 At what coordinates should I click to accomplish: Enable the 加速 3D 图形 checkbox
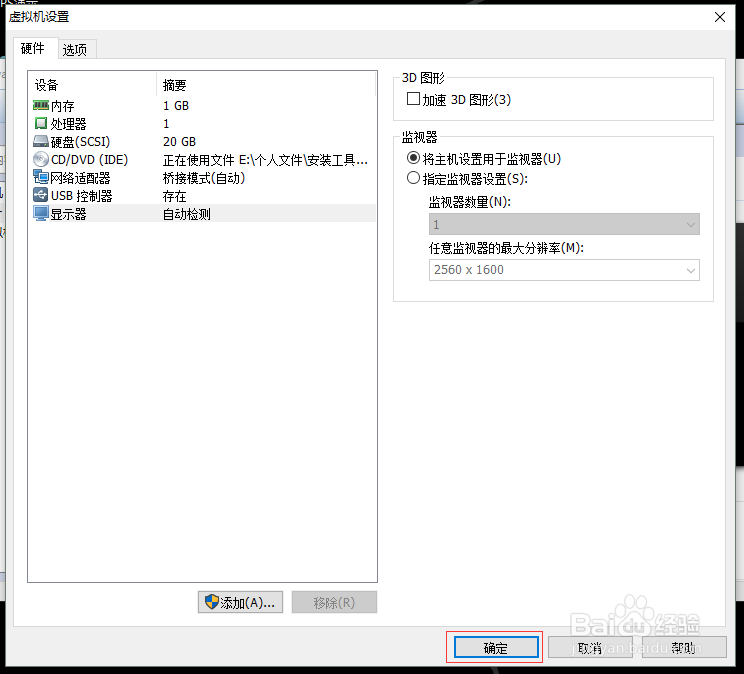point(413,99)
